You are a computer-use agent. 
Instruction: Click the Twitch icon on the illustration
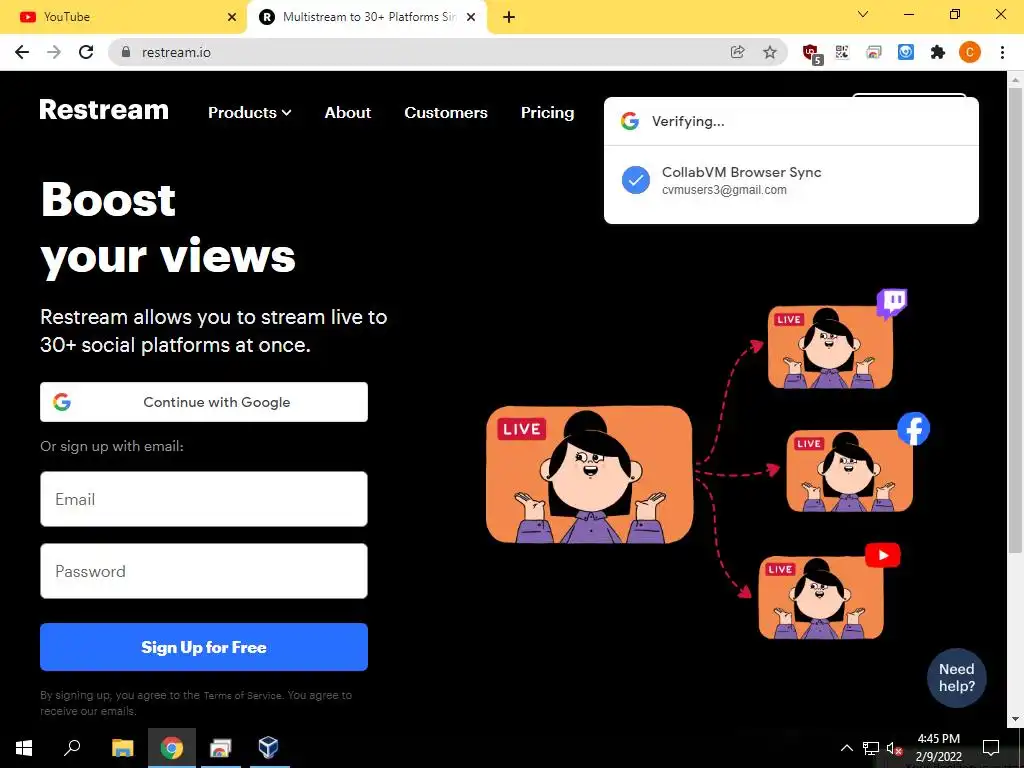[x=891, y=303]
